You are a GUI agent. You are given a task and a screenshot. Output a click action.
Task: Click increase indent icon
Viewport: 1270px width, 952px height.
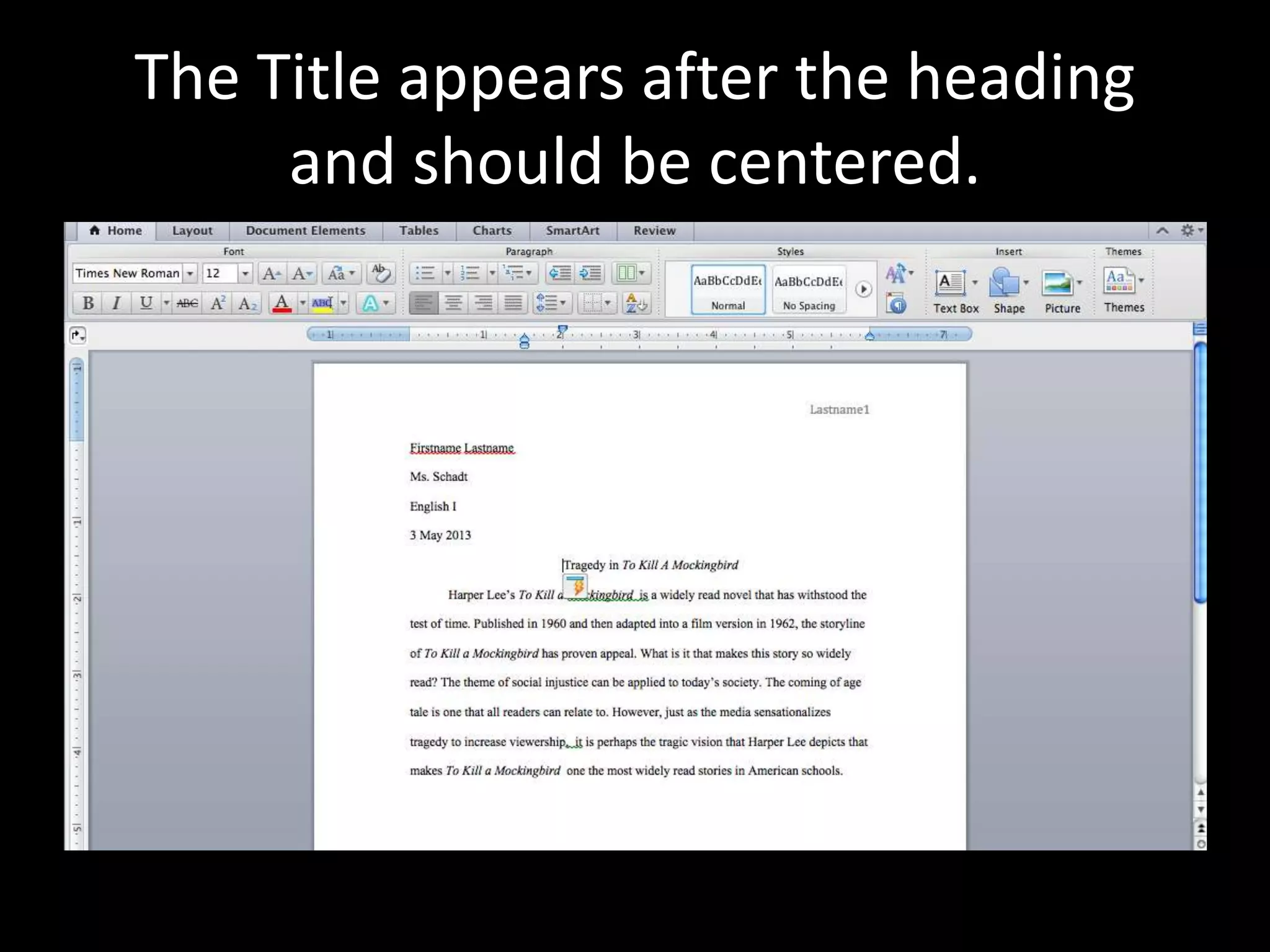[x=590, y=273]
